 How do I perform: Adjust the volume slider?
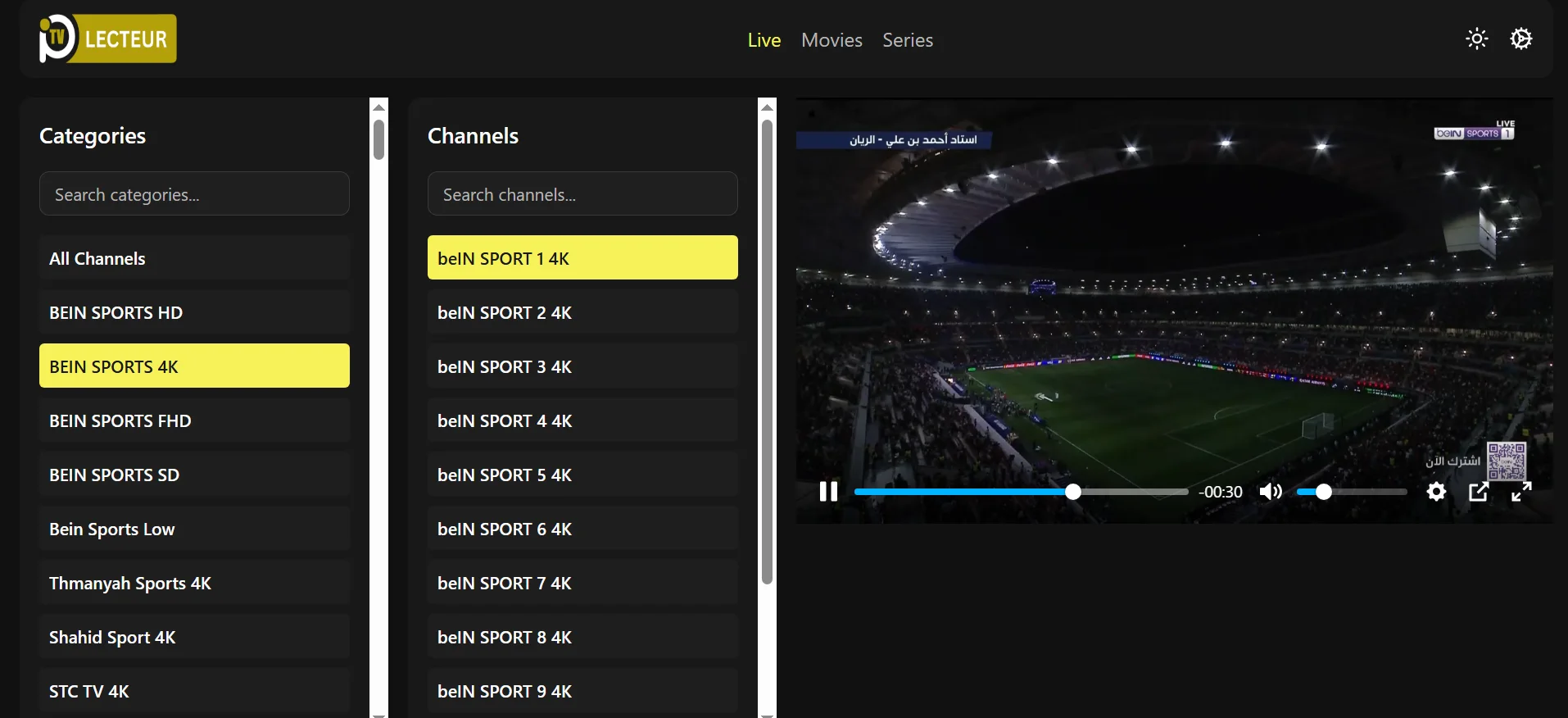point(1352,492)
